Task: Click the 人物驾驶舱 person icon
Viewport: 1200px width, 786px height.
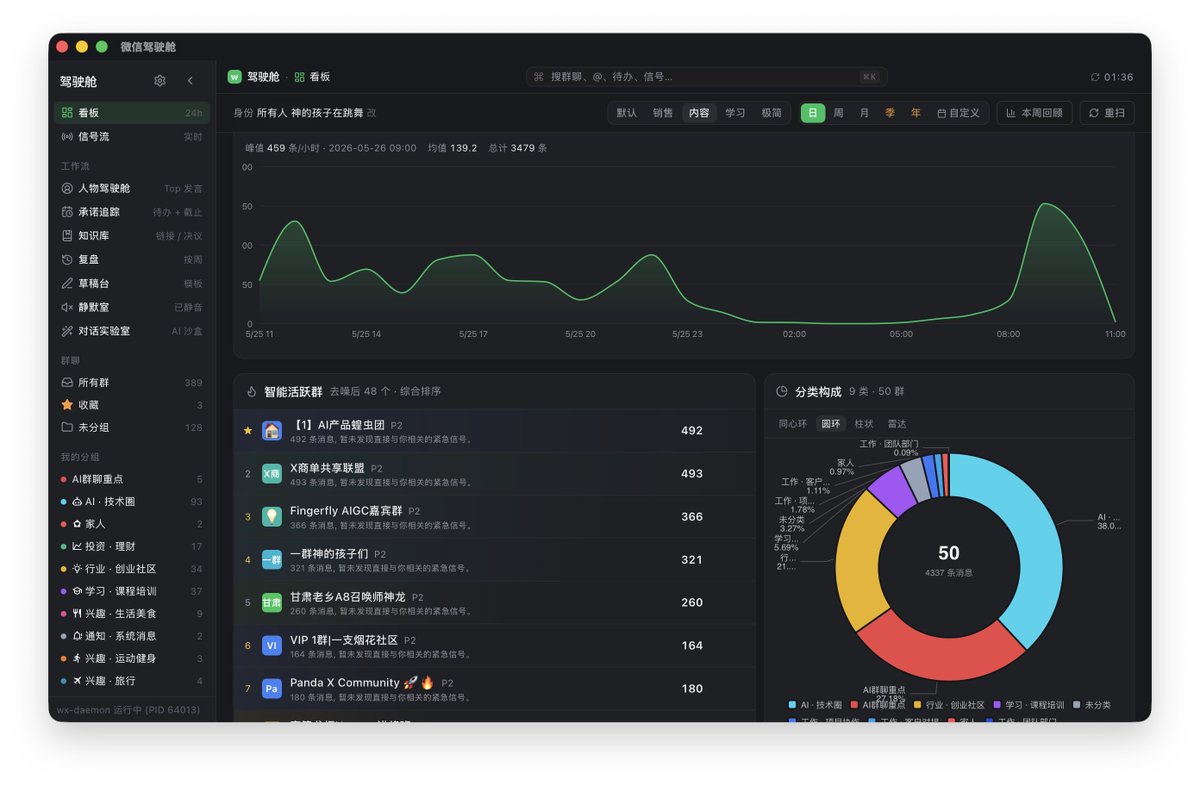Action: [x=67, y=188]
